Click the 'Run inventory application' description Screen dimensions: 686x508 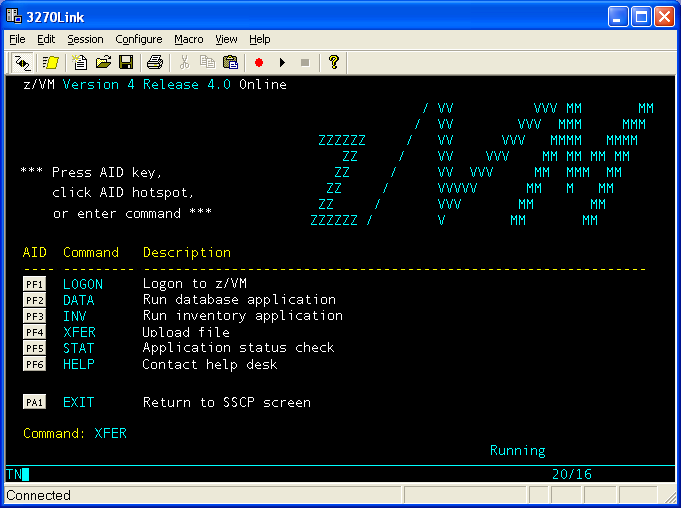point(243,316)
